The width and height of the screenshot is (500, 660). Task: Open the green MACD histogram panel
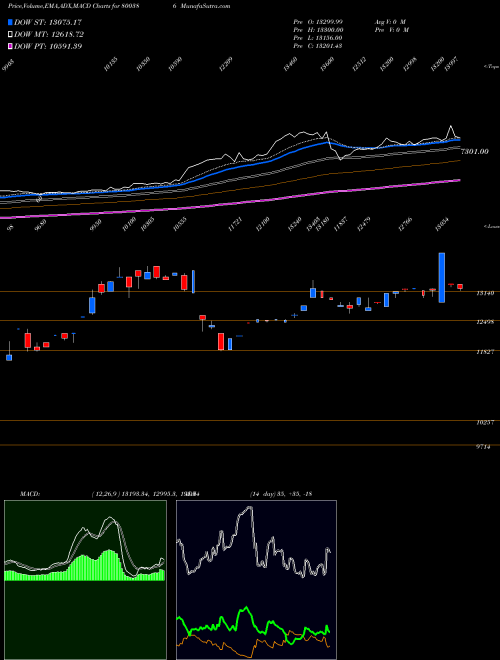[85, 580]
